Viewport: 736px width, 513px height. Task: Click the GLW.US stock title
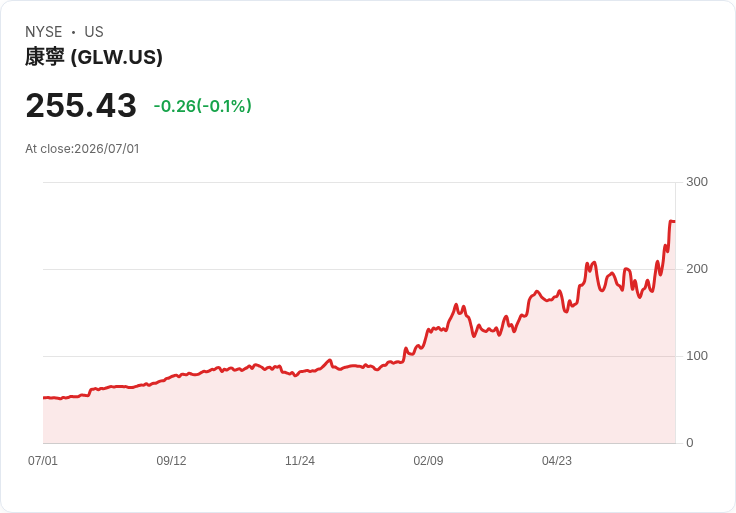[x=94, y=57]
